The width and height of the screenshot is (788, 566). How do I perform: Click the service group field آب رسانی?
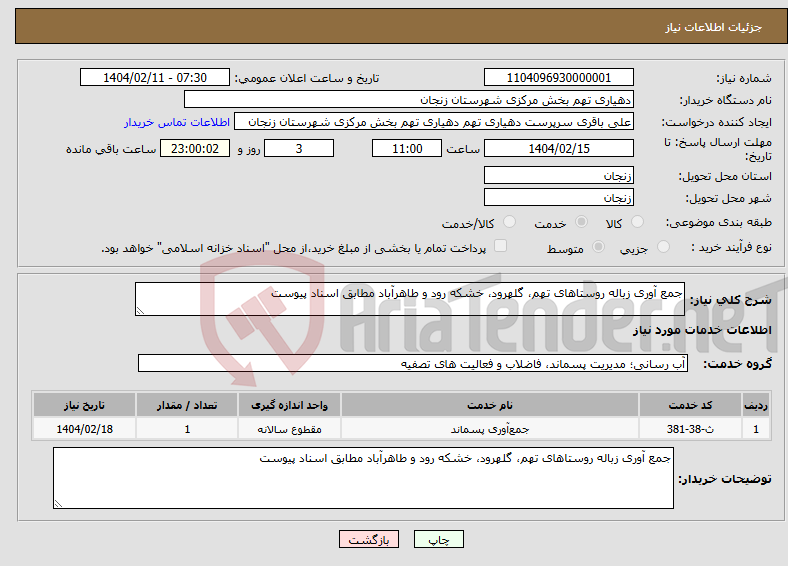413,363
